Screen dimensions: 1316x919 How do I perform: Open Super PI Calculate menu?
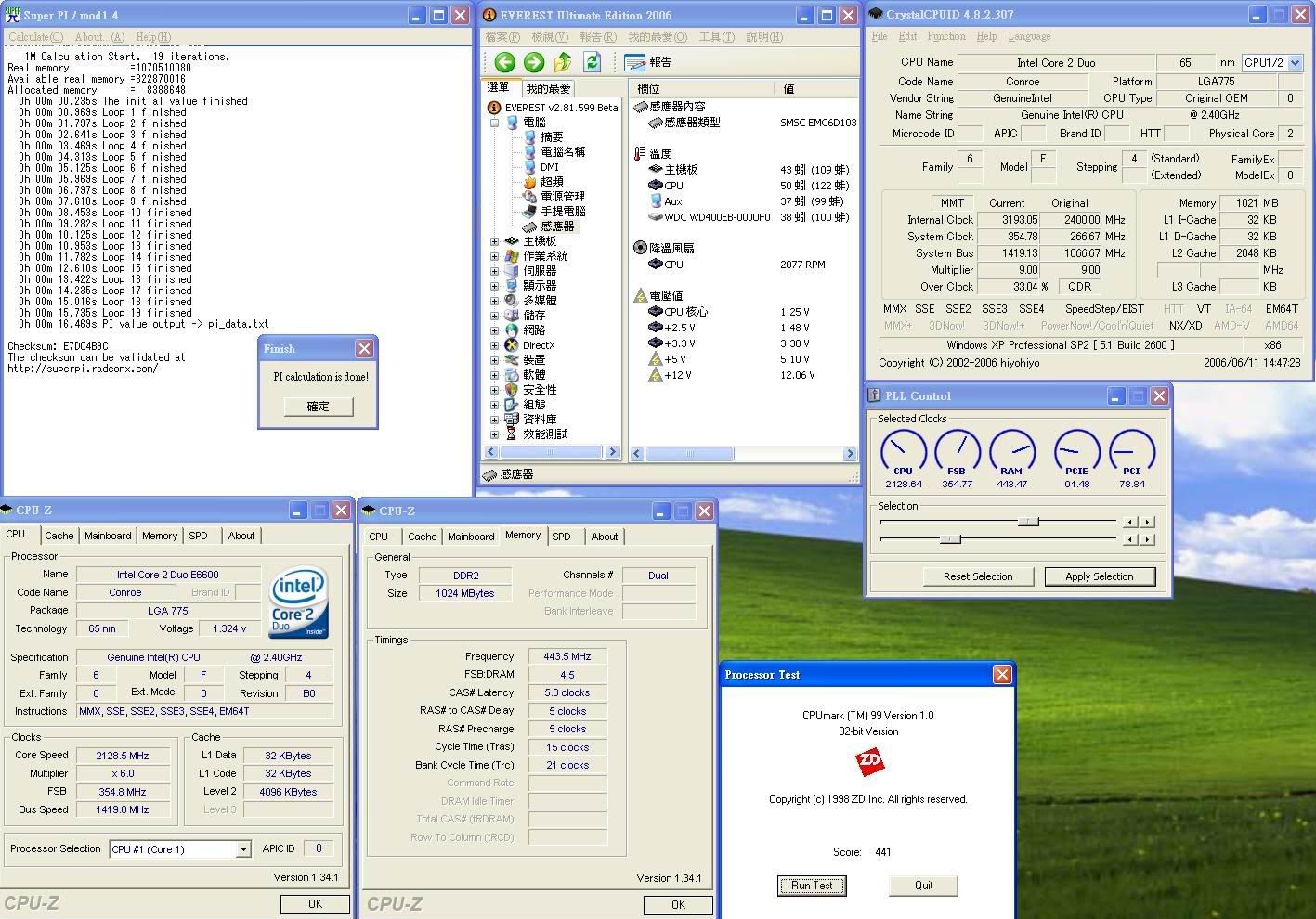pos(36,37)
